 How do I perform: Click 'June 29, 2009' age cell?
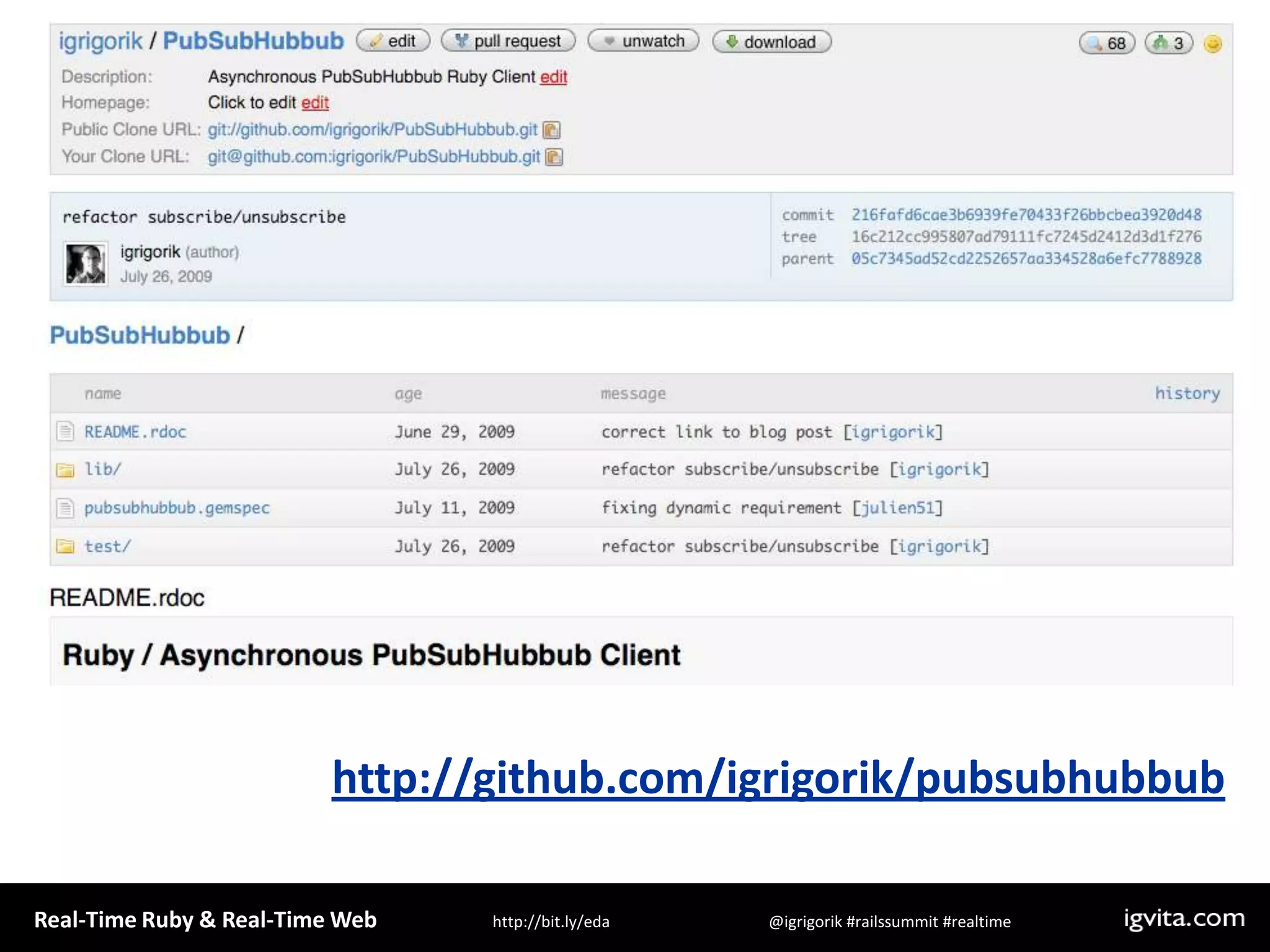pos(455,432)
